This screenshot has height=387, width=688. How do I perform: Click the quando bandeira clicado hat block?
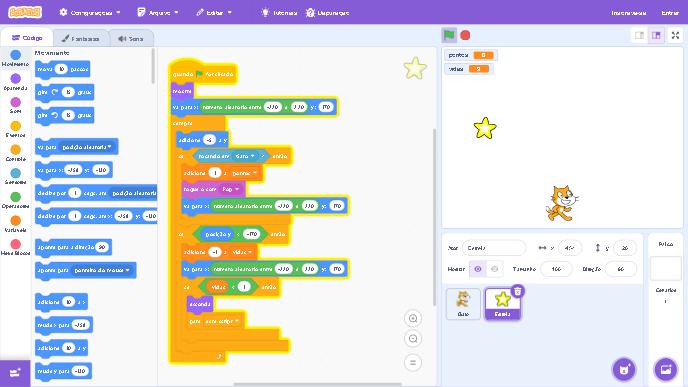[x=203, y=73]
